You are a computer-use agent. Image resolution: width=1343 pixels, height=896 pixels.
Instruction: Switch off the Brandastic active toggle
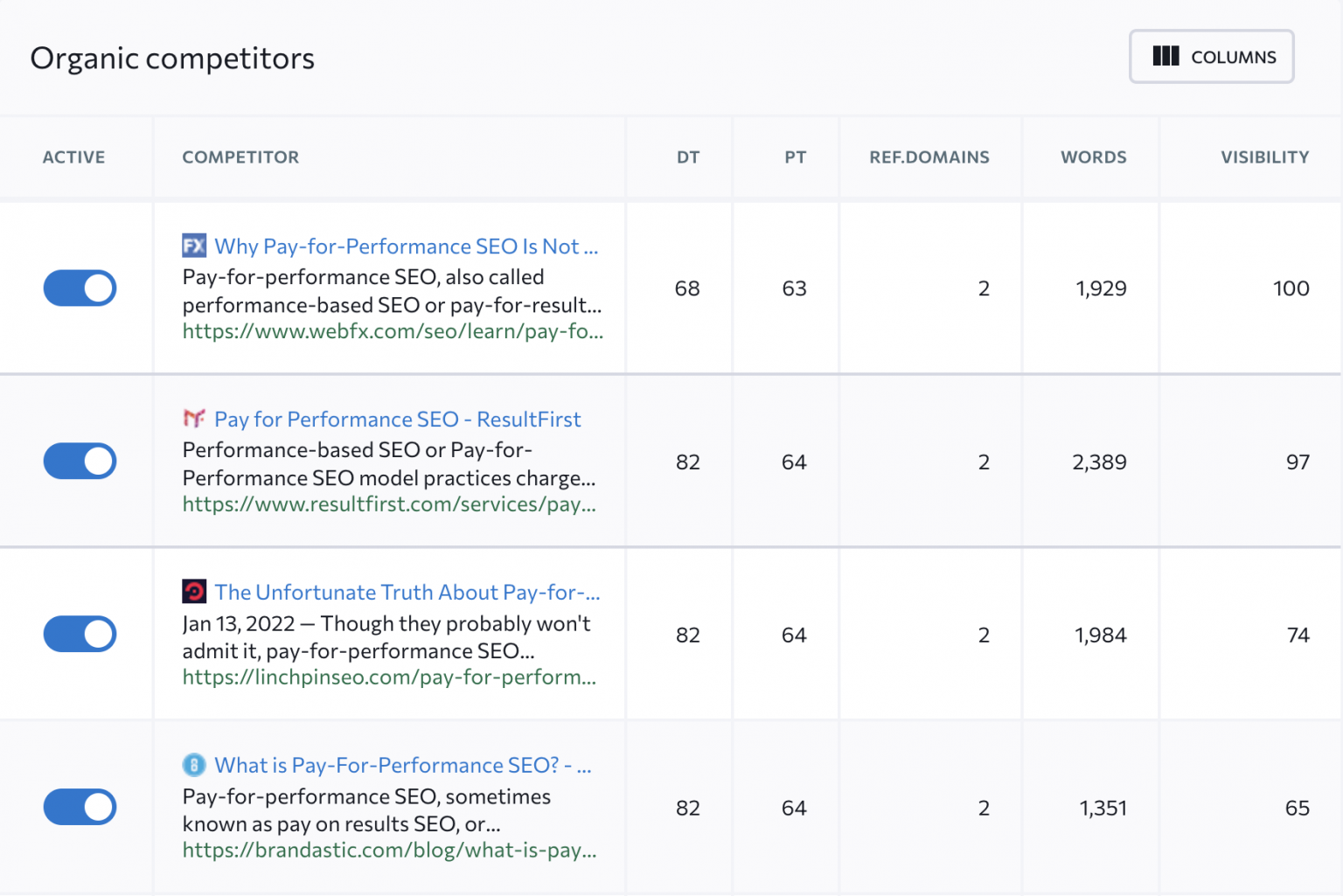click(80, 807)
